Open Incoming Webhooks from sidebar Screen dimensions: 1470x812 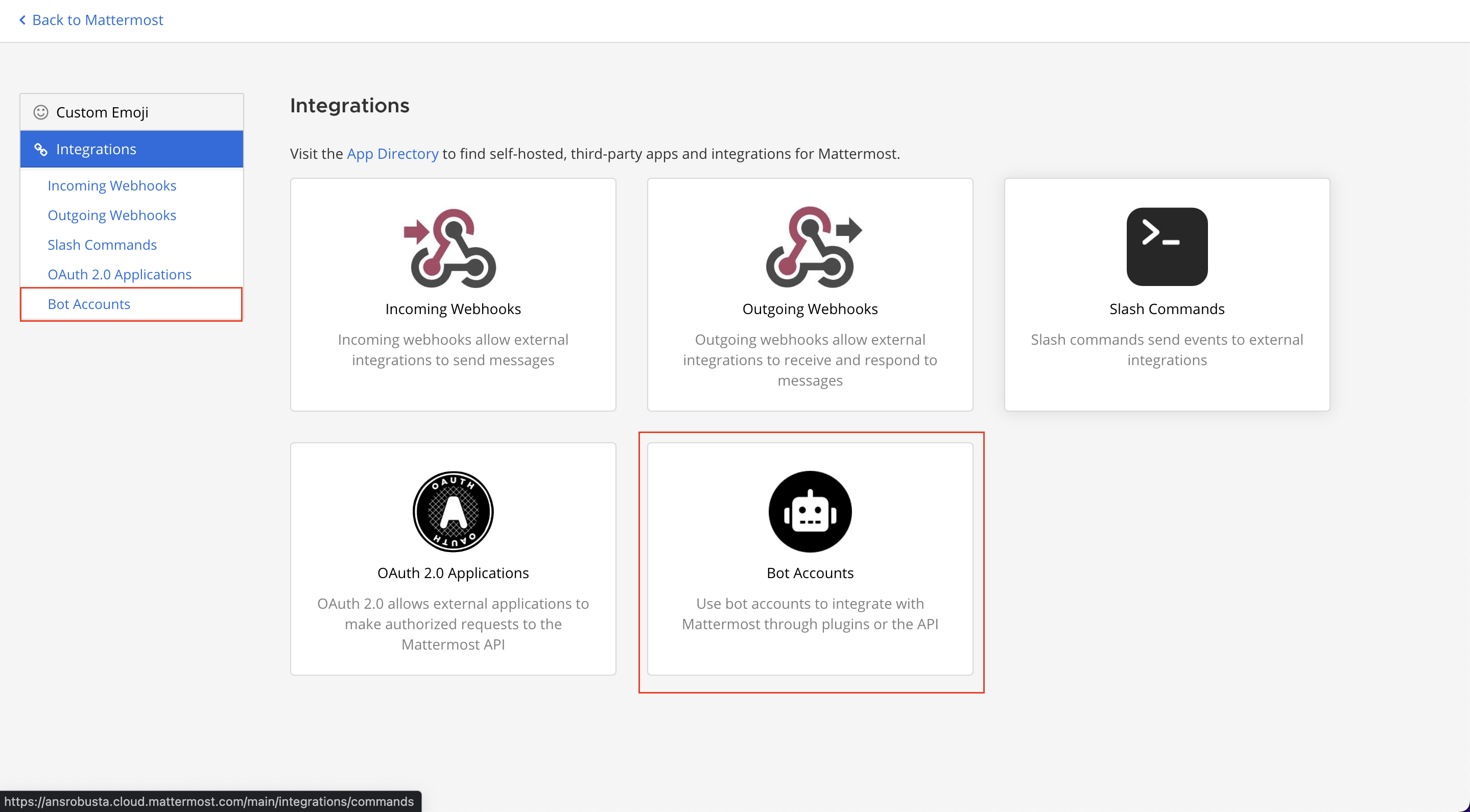point(112,185)
